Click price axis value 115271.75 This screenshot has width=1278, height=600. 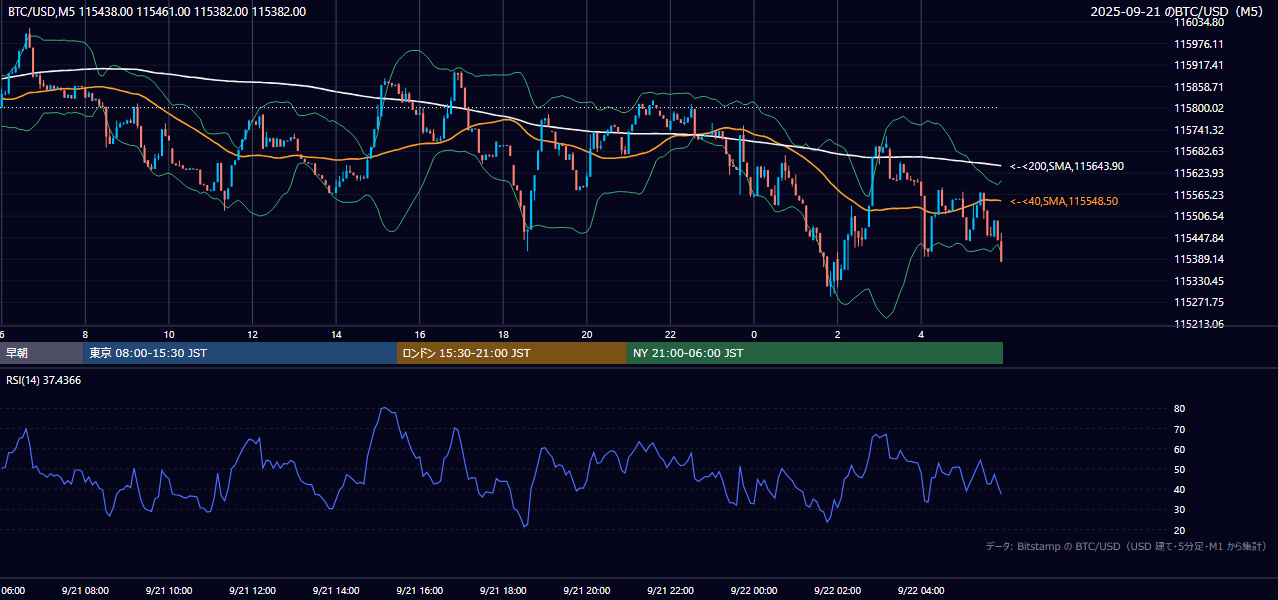pyautogui.click(x=1199, y=302)
